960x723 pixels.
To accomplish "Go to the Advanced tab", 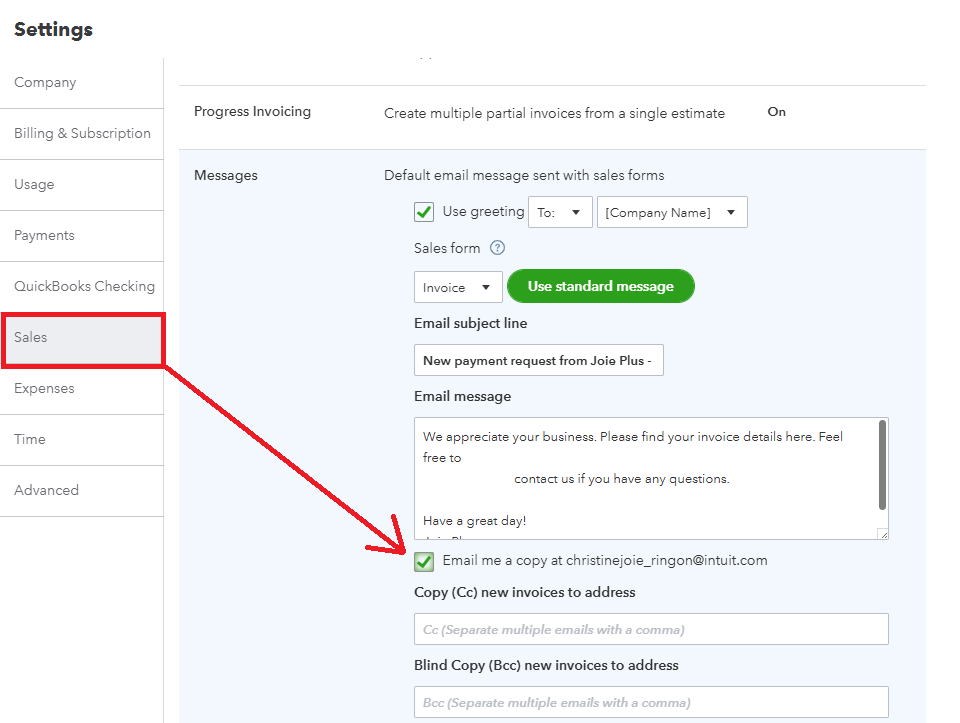I will (x=46, y=491).
